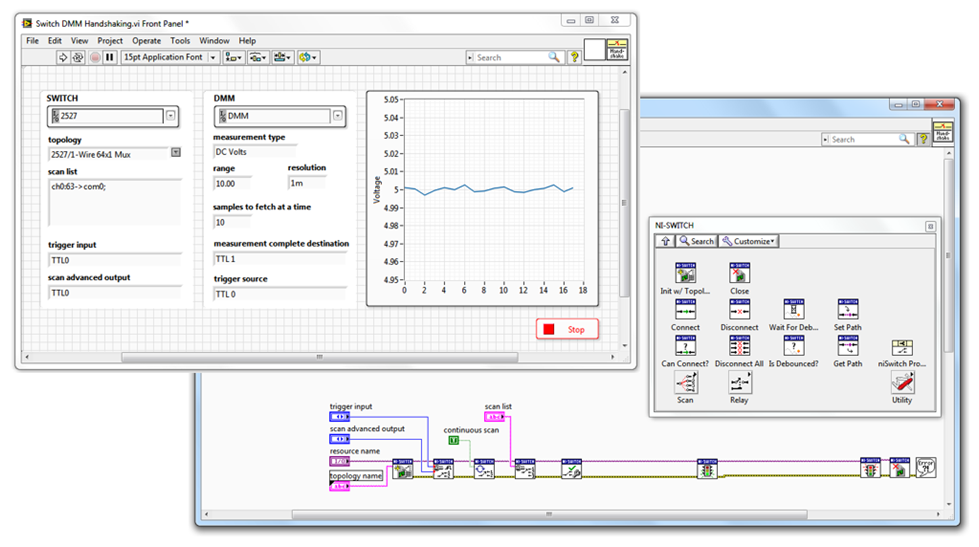The image size is (979, 547).
Task: Choose the Wait For Debounce VI icon
Action: coord(793,310)
